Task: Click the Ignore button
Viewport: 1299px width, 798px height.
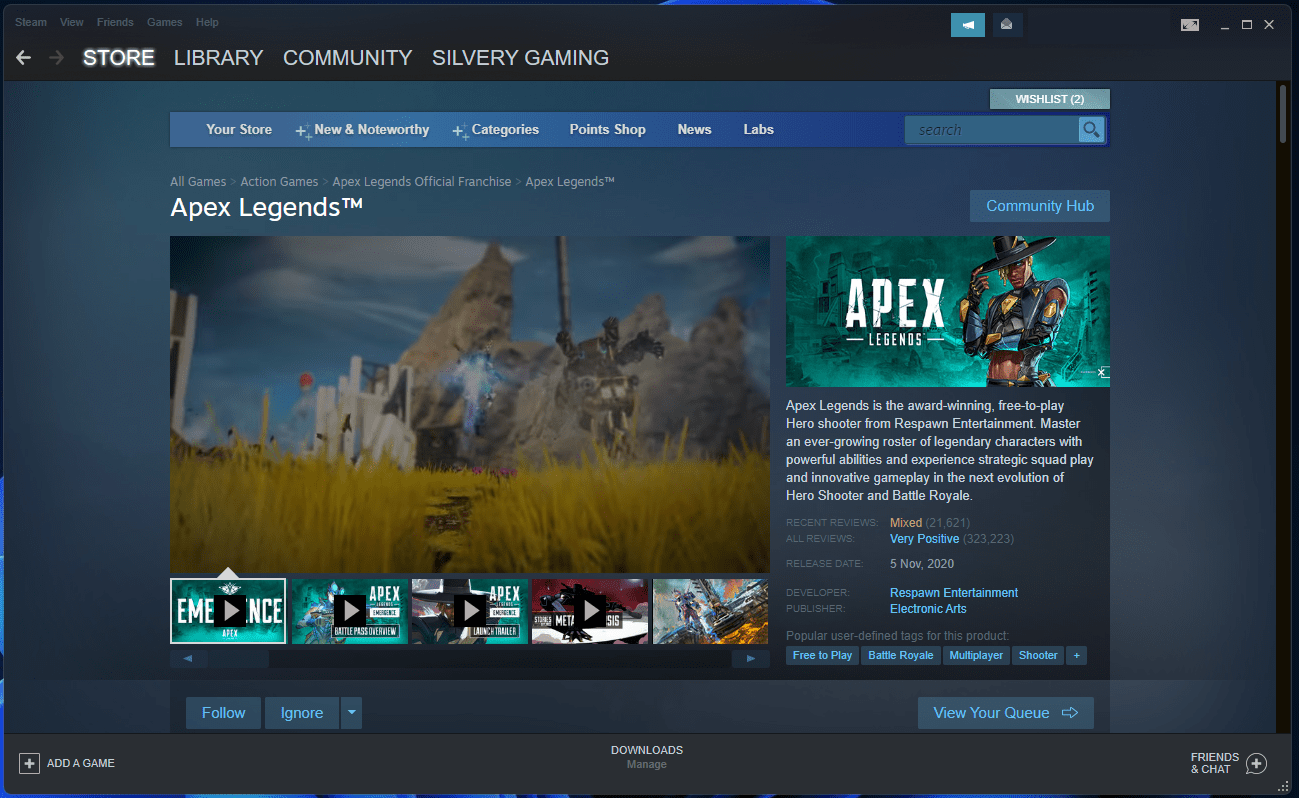Action: point(302,713)
